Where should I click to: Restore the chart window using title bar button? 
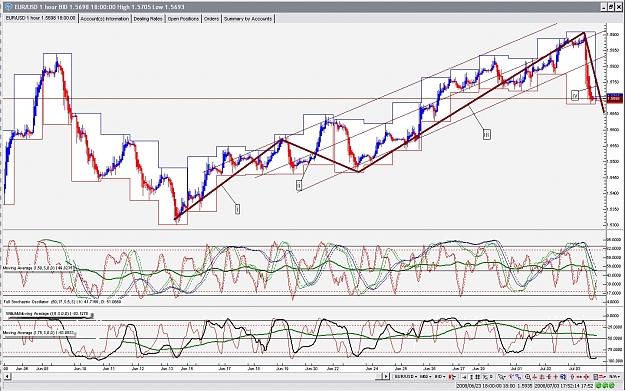611,7
